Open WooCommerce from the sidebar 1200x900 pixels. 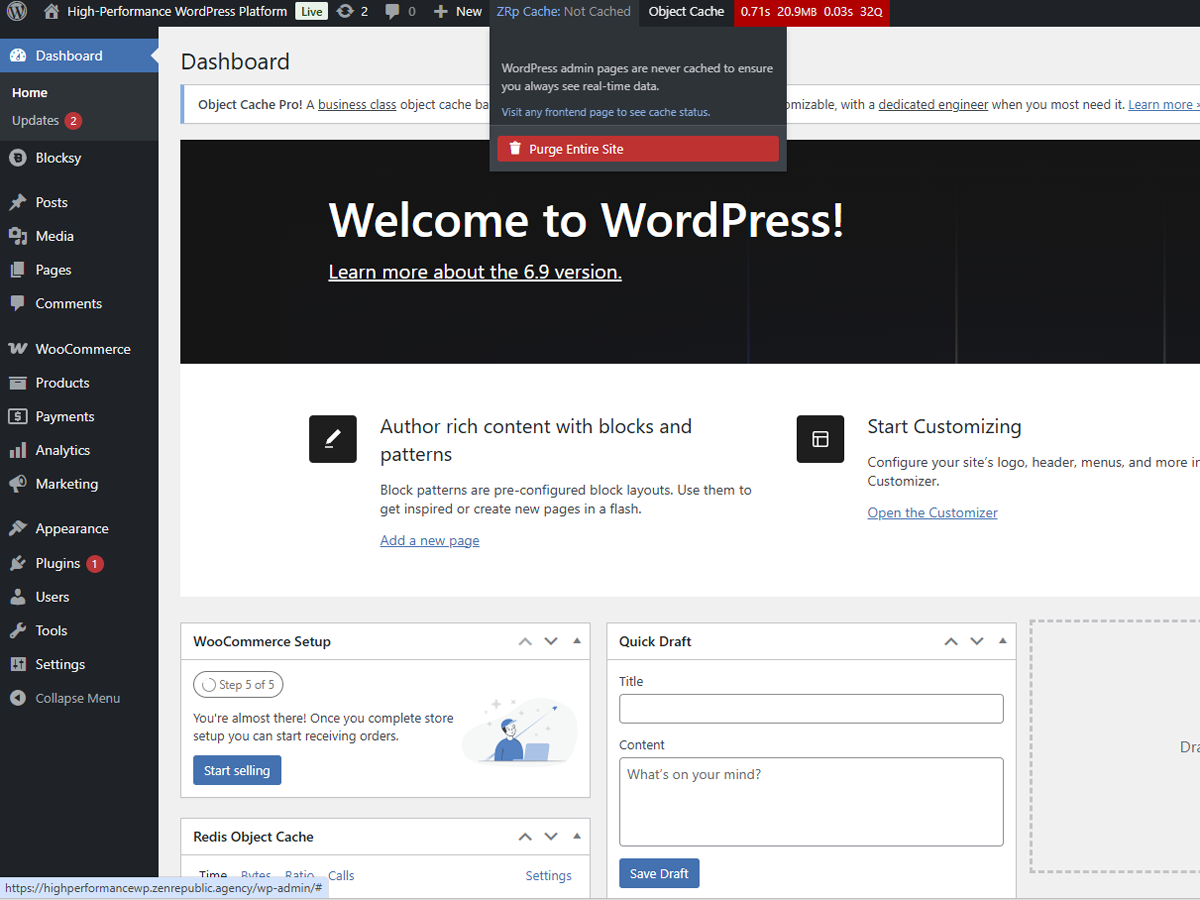(x=82, y=349)
